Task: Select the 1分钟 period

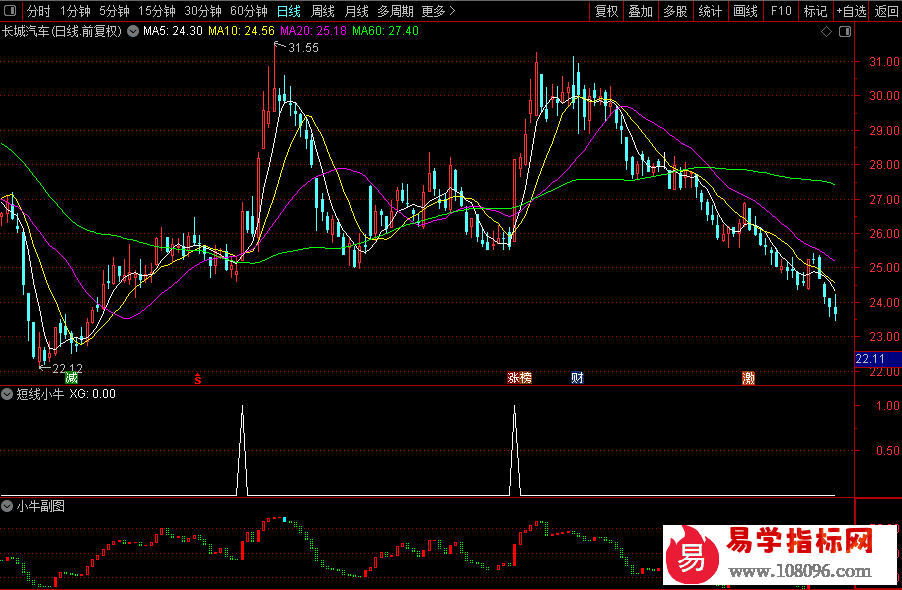Action: [75, 11]
